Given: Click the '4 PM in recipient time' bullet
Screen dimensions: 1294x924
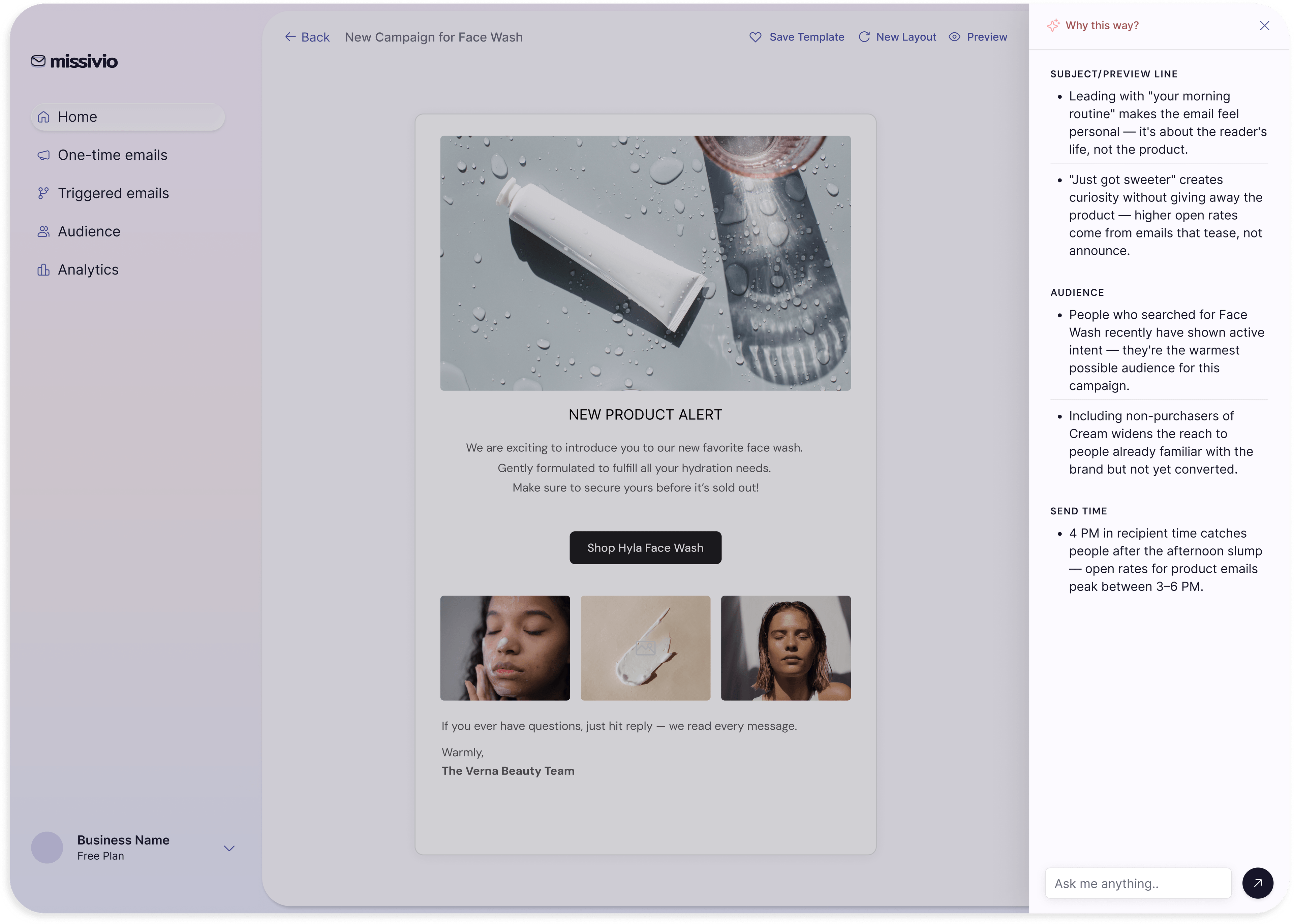Looking at the screenshot, I should point(1165,560).
